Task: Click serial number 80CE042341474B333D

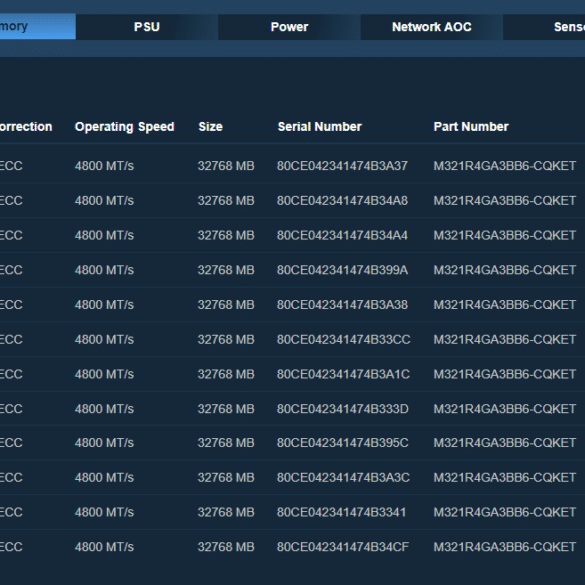Action: 342,409
